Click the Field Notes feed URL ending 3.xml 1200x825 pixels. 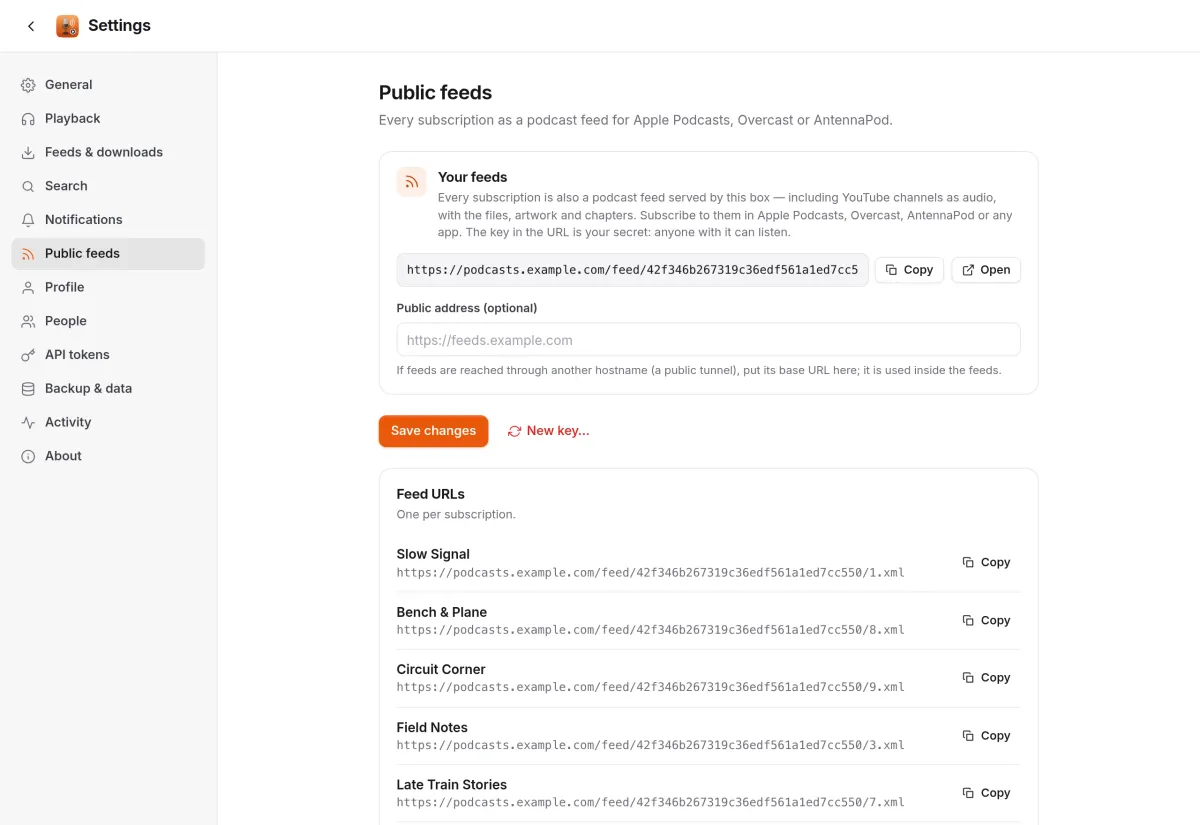[651, 745]
